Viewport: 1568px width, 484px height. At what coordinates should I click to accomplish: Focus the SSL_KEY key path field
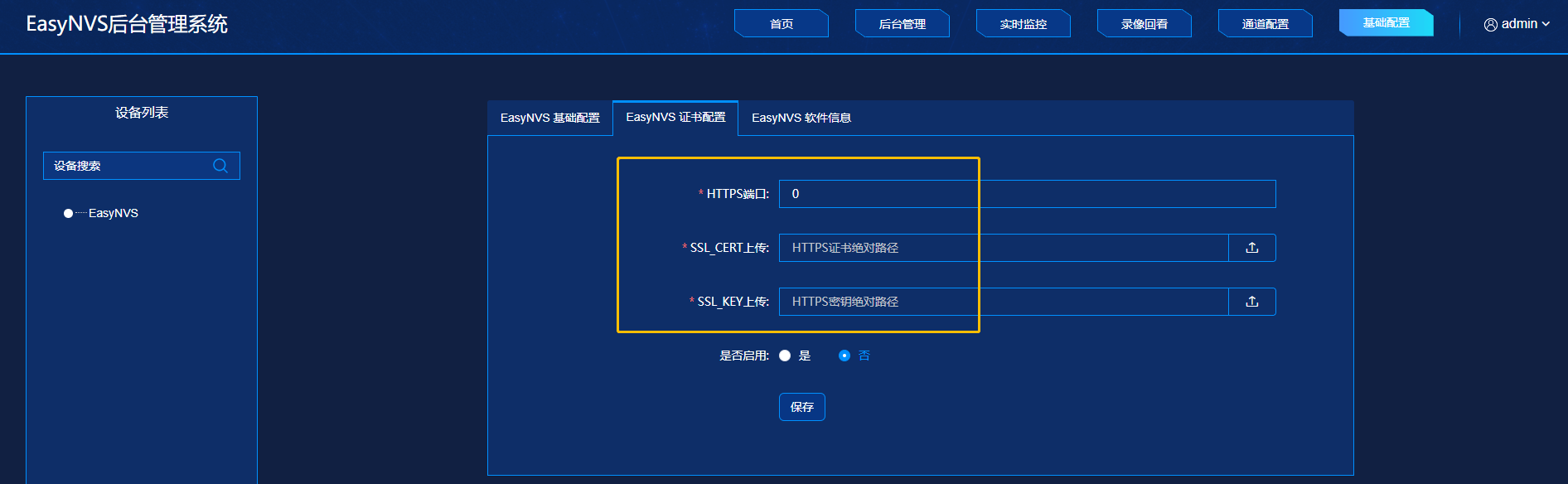click(x=1004, y=302)
